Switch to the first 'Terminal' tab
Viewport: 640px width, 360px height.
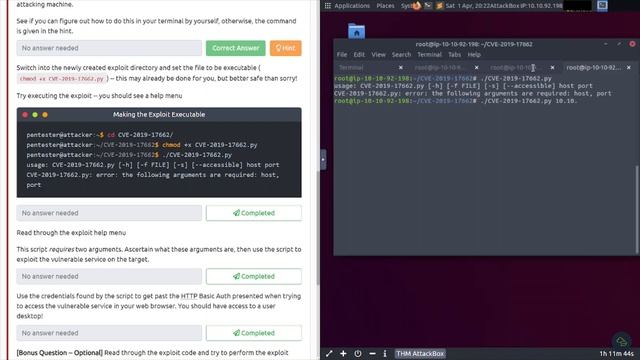click(x=366, y=67)
